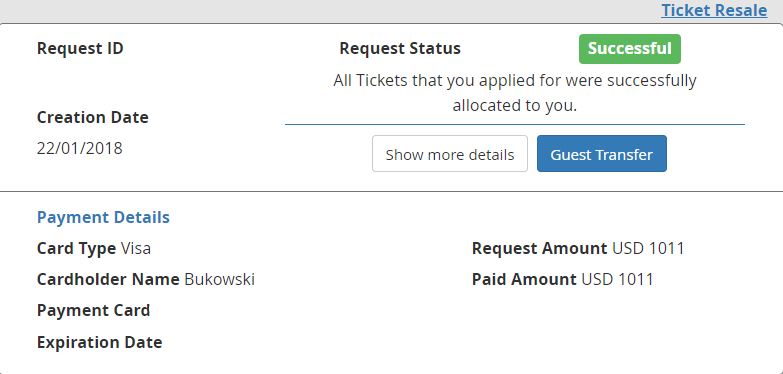Click the Request Status label
The width and height of the screenshot is (783, 374).
pos(400,48)
